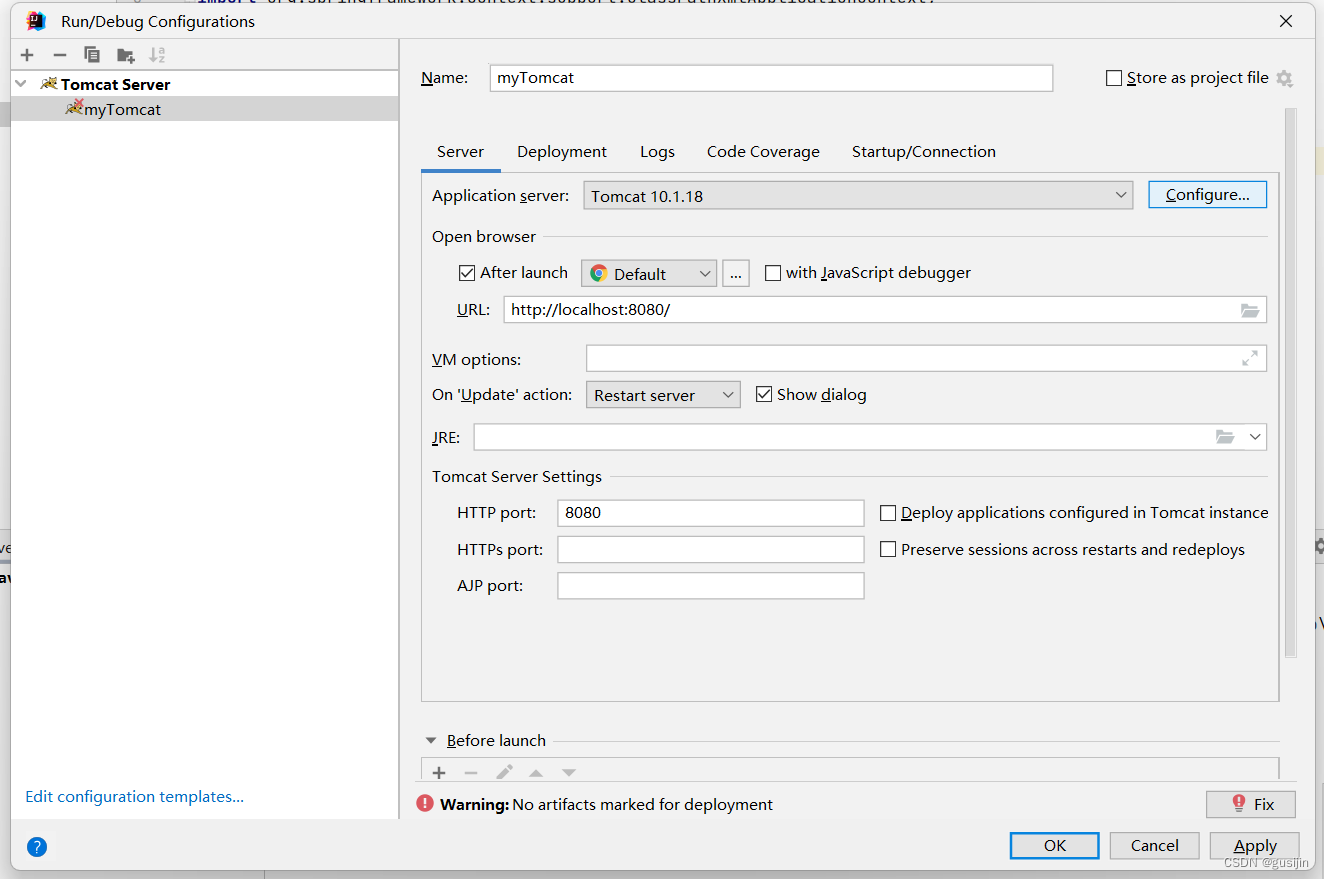Select myTomcat configuration in tree
This screenshot has height=879, width=1324.
coord(204,109)
